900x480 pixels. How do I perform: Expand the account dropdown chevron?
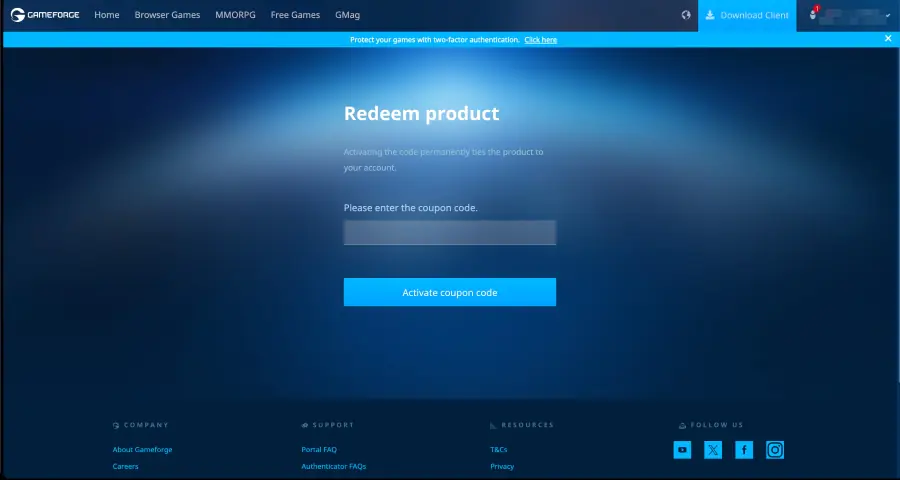[x=888, y=16]
